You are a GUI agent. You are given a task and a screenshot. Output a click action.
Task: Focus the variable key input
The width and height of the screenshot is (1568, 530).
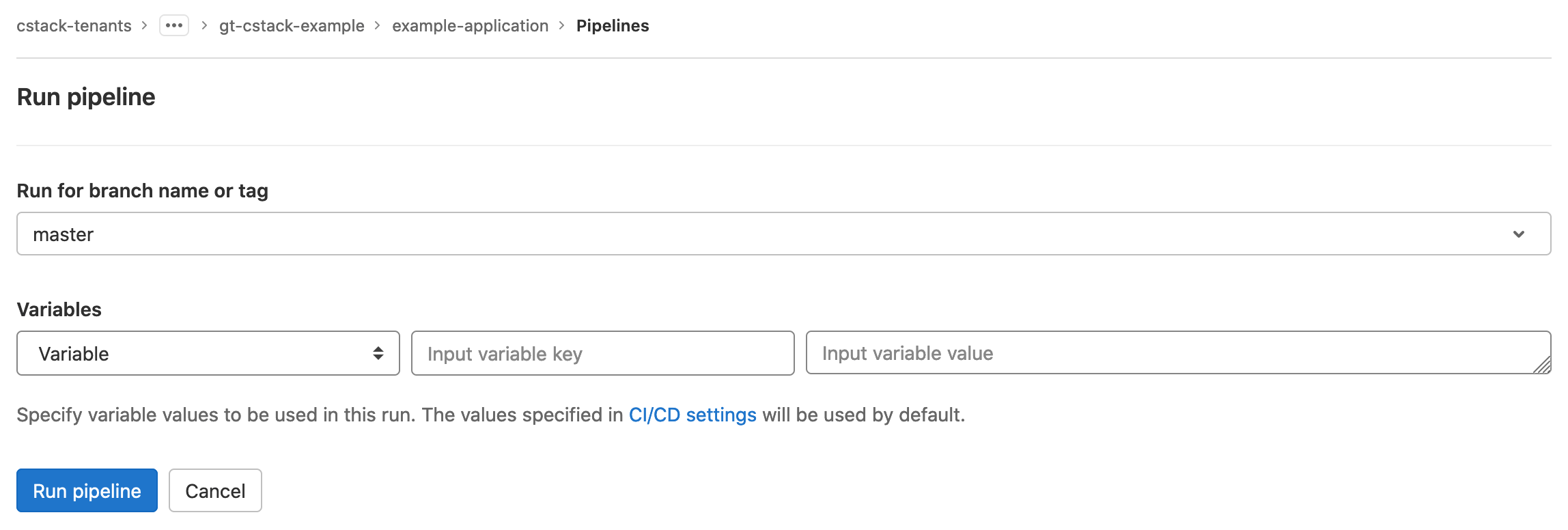click(x=602, y=353)
